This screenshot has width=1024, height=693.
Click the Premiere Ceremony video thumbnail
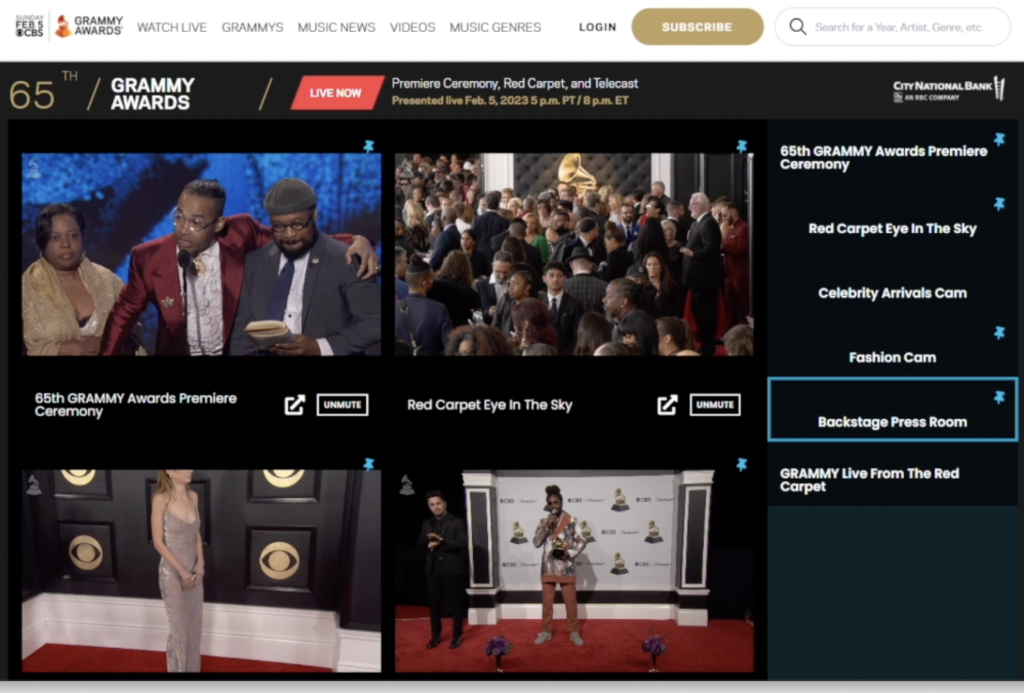(x=202, y=255)
